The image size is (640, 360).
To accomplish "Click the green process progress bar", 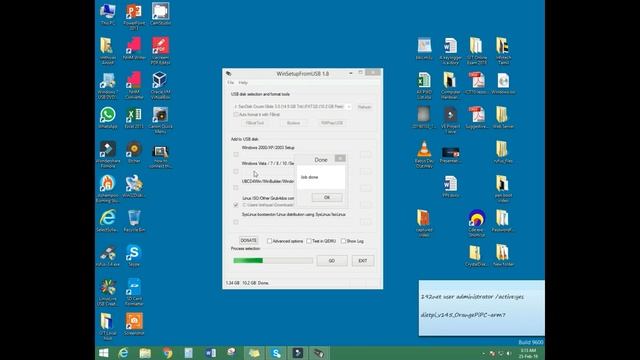I will click(273, 260).
